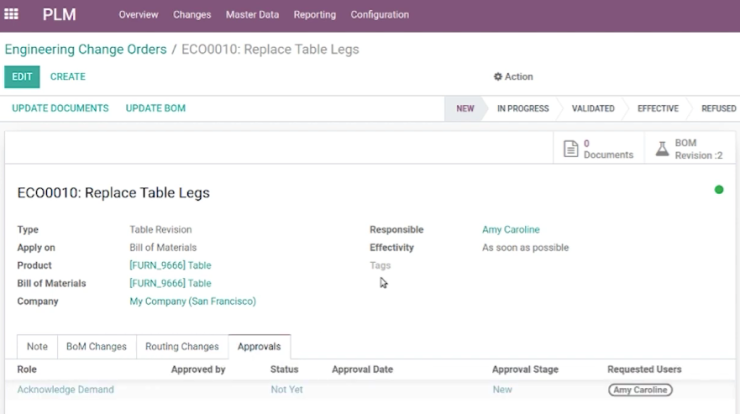Screen dimensions: 740x414
Task: Click the EDIT button
Action: click(x=22, y=76)
